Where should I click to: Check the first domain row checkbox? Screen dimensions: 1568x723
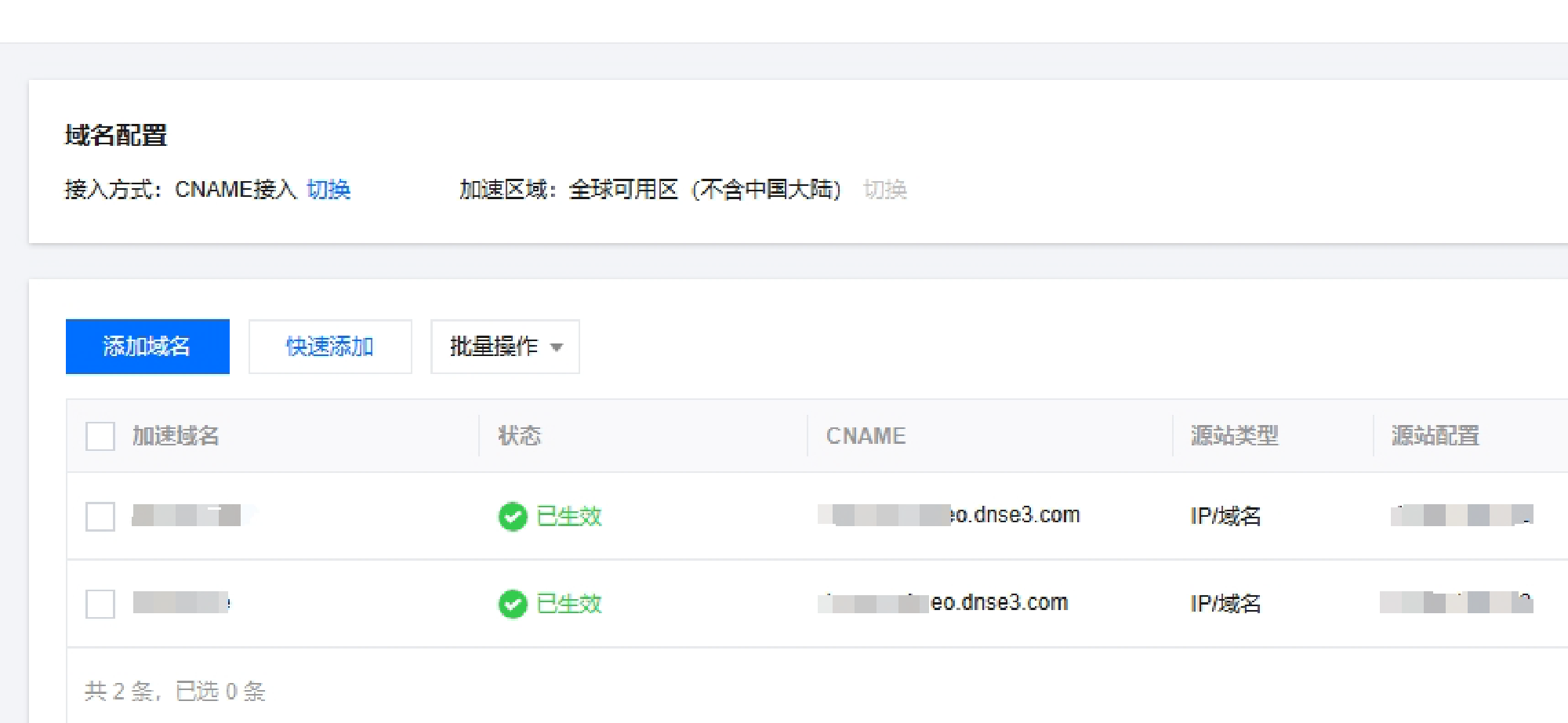coord(100,517)
